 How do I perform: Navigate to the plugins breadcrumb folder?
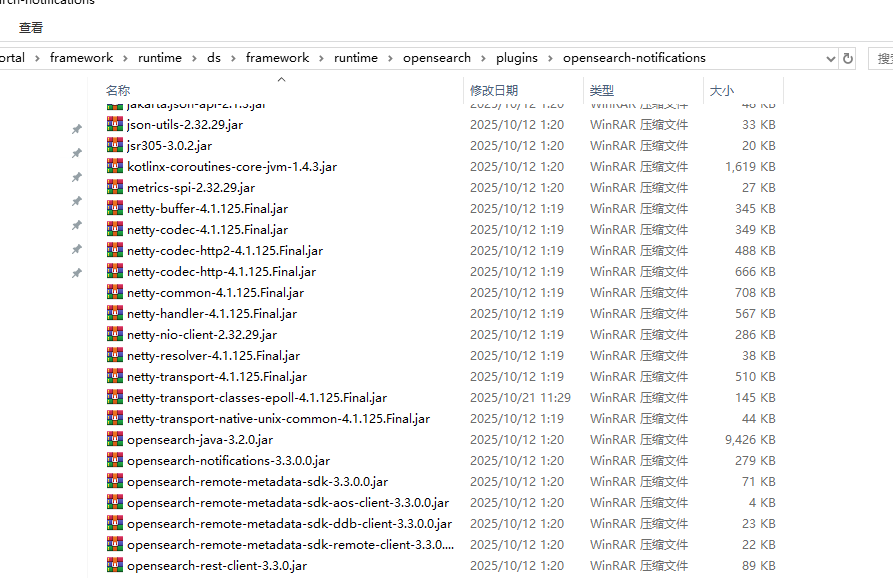tap(518, 57)
